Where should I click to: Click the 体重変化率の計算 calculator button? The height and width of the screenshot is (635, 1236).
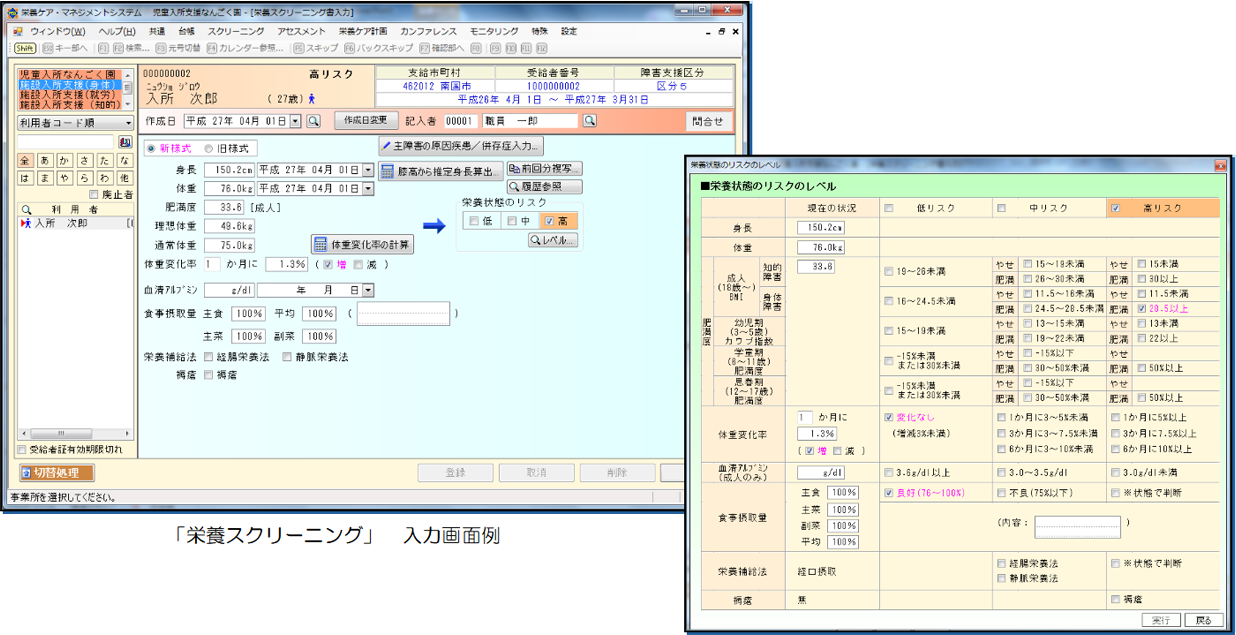(362, 244)
